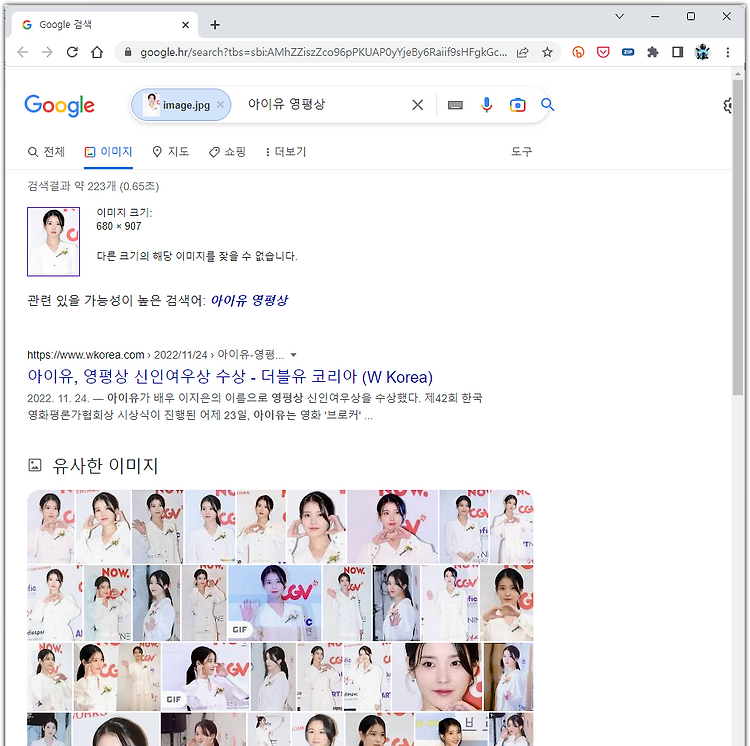Toggle the browser side panel
Image resolution: width=750 pixels, height=746 pixels.
coord(678,52)
